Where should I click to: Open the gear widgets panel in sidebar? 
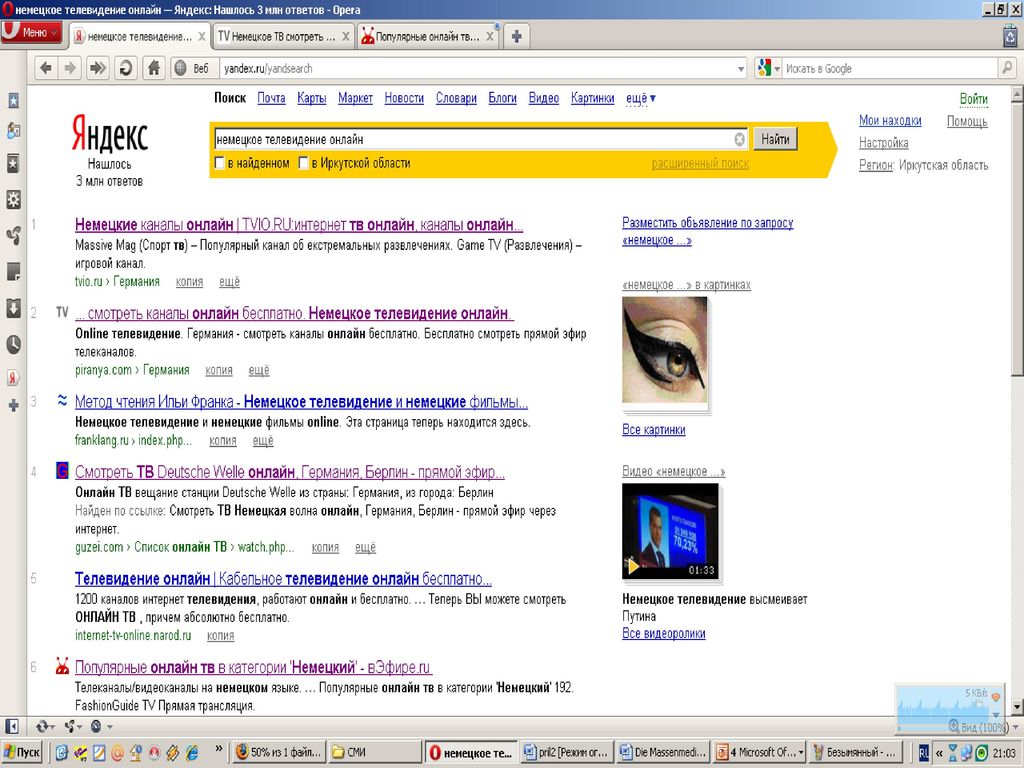coord(13,199)
